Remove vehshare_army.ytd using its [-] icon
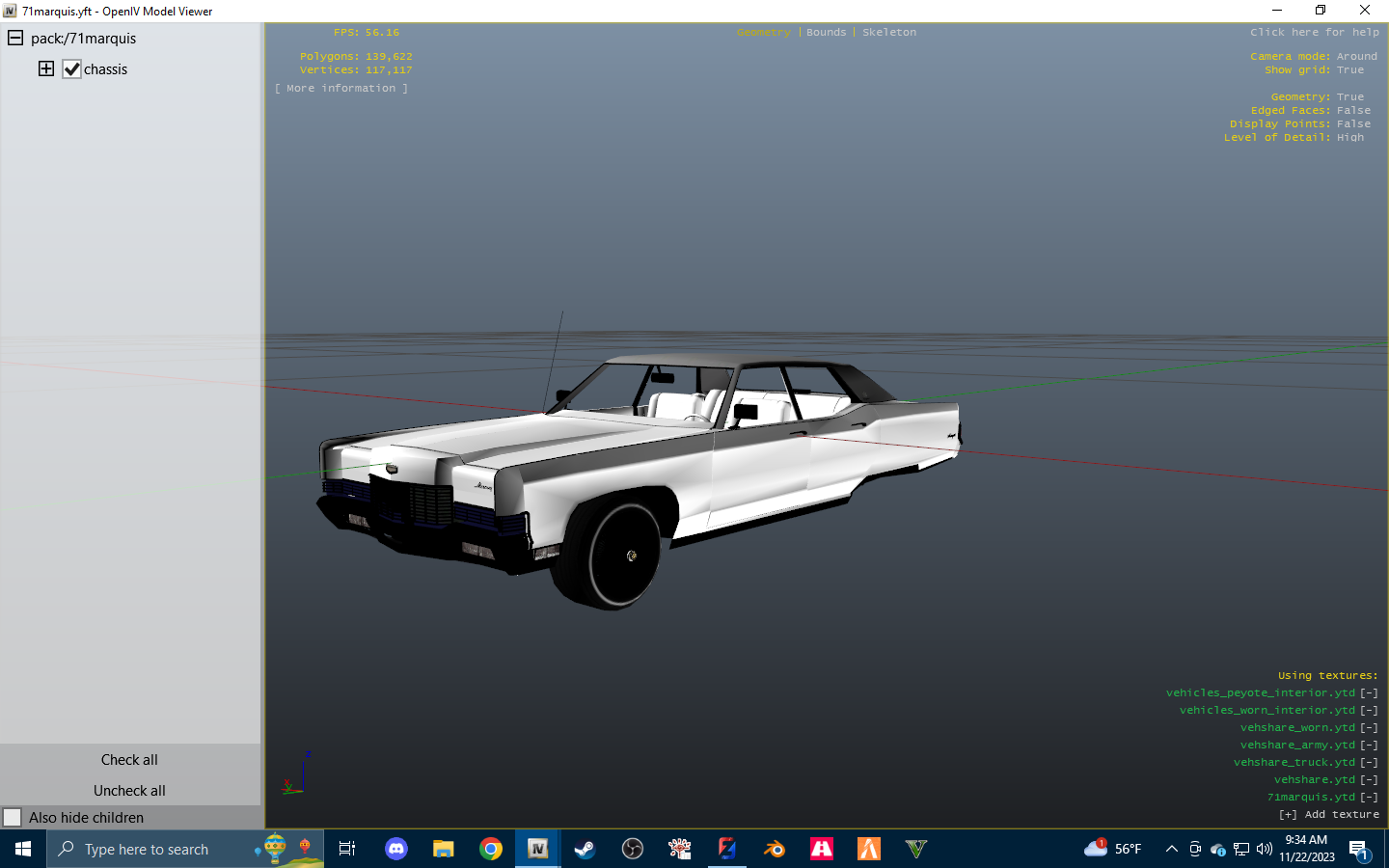Image resolution: width=1389 pixels, height=868 pixels. tap(1369, 745)
